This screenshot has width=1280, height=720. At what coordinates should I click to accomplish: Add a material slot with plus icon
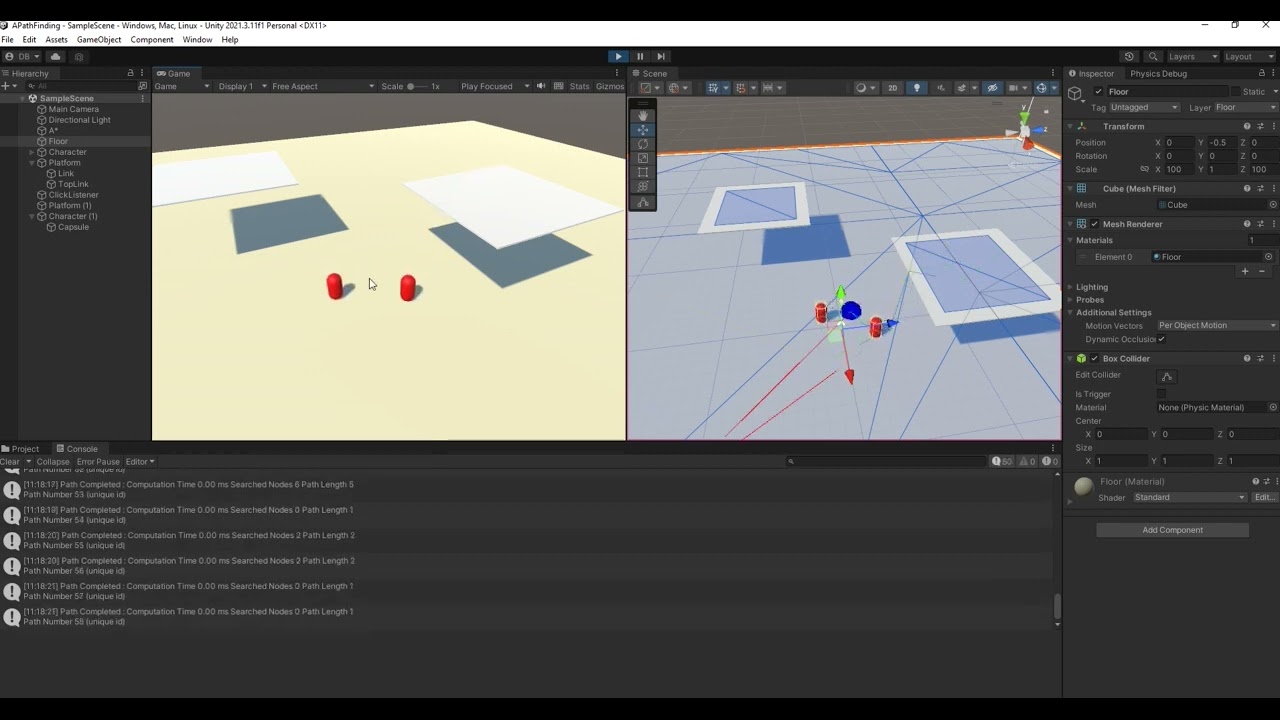click(x=1245, y=271)
